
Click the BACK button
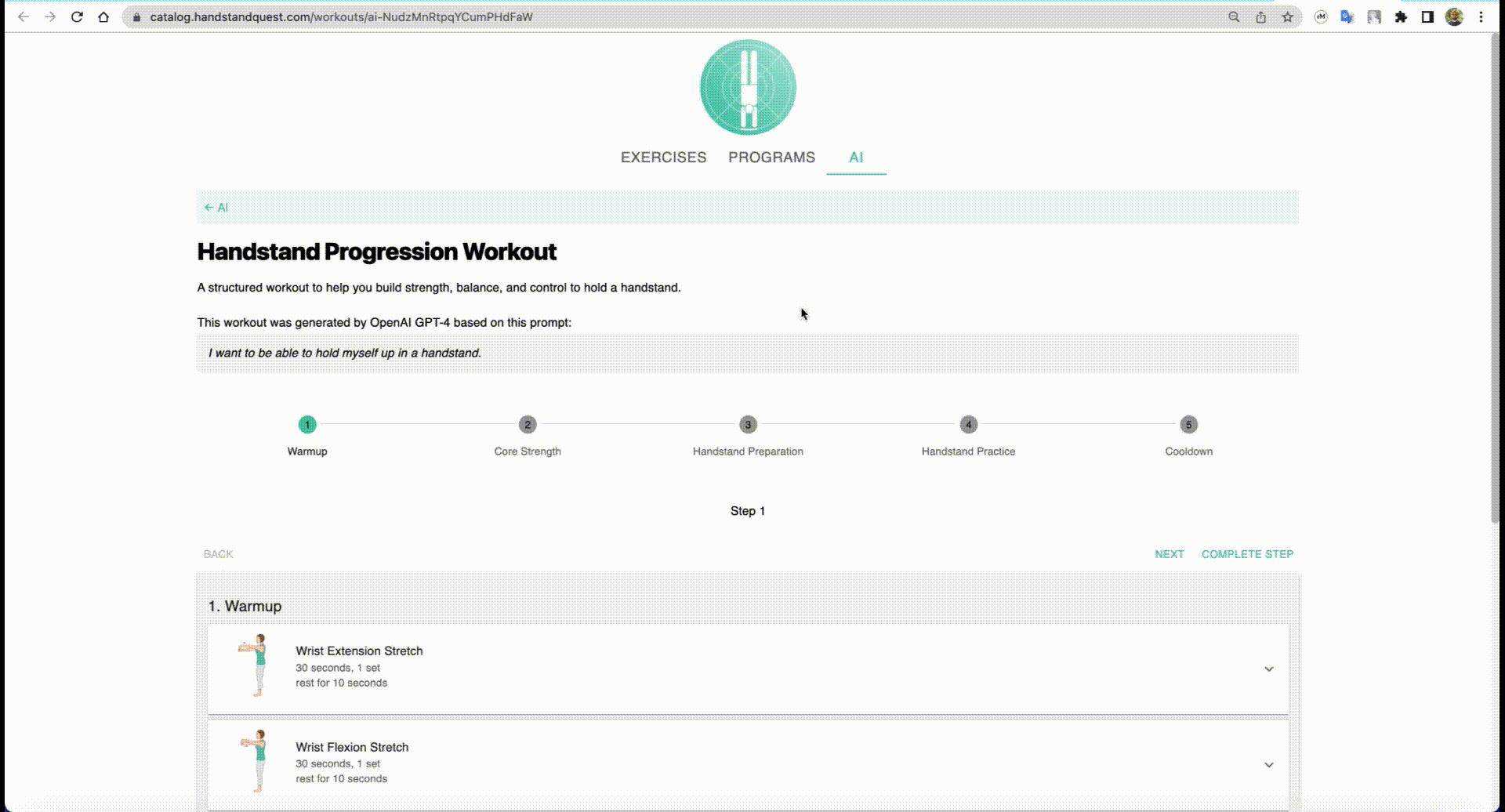(218, 554)
